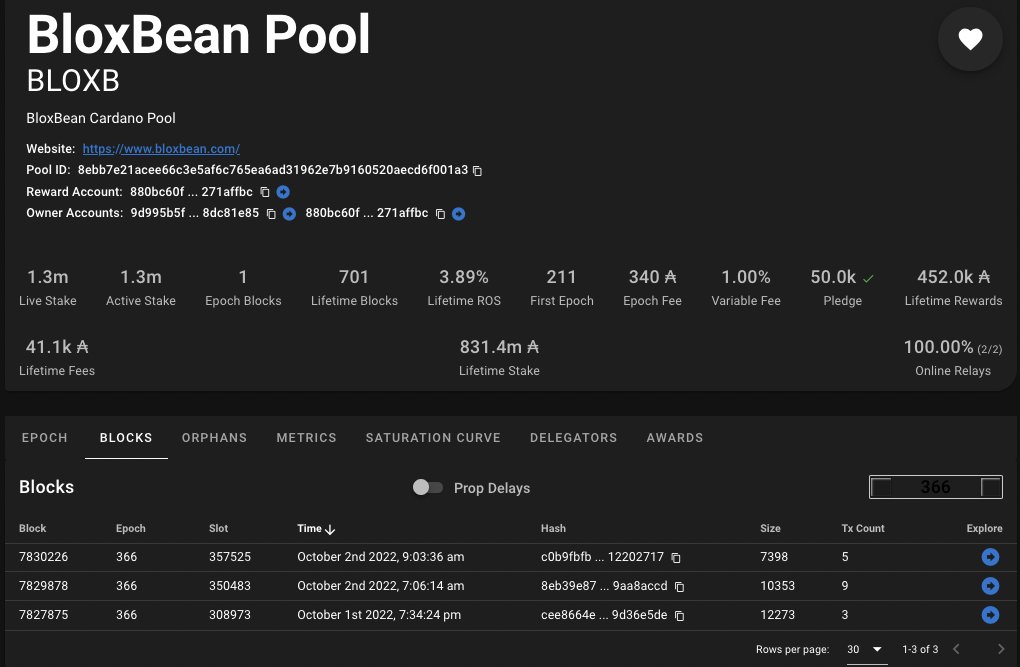Screen dimensions: 1020x667
Task: Favorite the pool with the heart icon
Action: 970,39
